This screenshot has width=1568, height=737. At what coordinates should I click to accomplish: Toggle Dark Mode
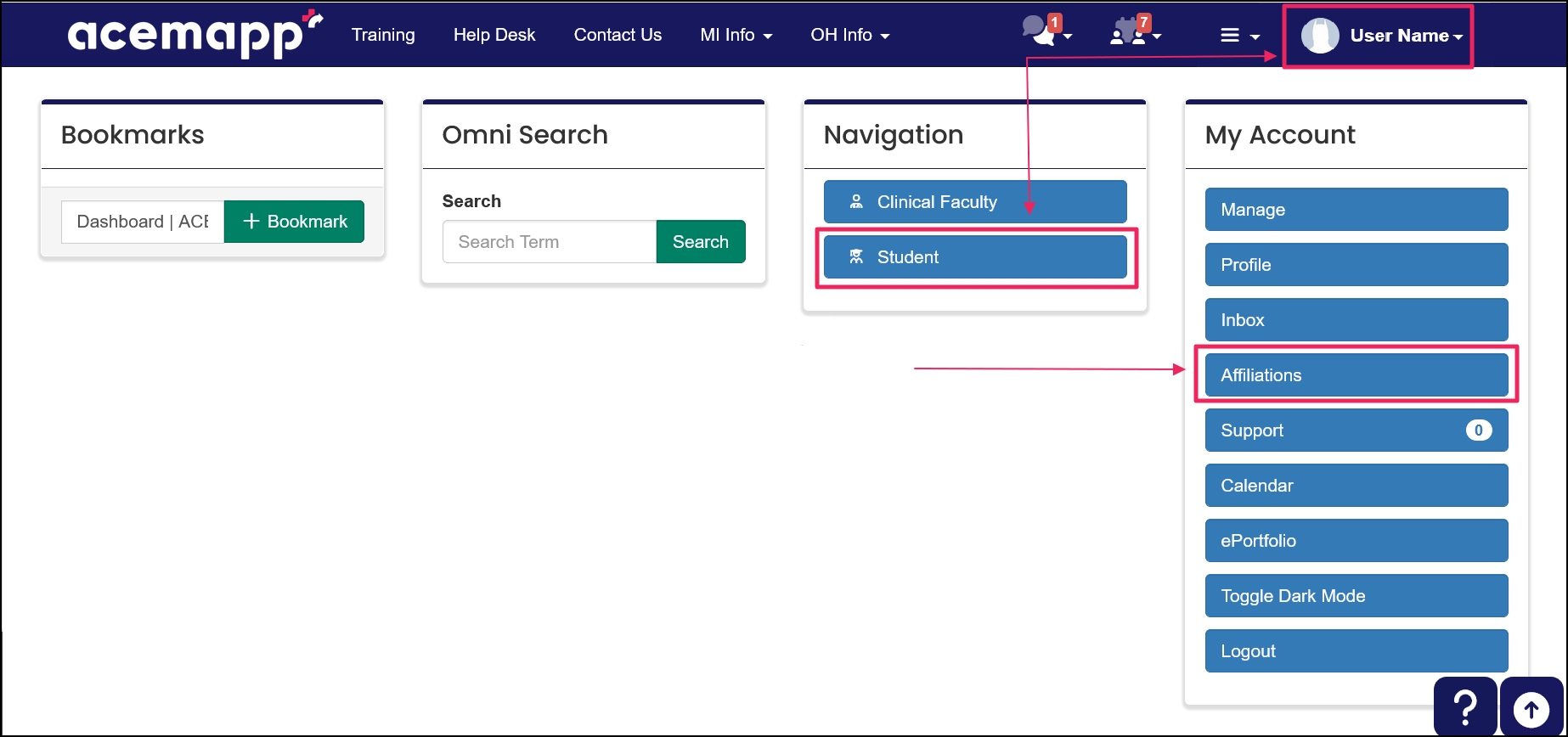point(1356,595)
